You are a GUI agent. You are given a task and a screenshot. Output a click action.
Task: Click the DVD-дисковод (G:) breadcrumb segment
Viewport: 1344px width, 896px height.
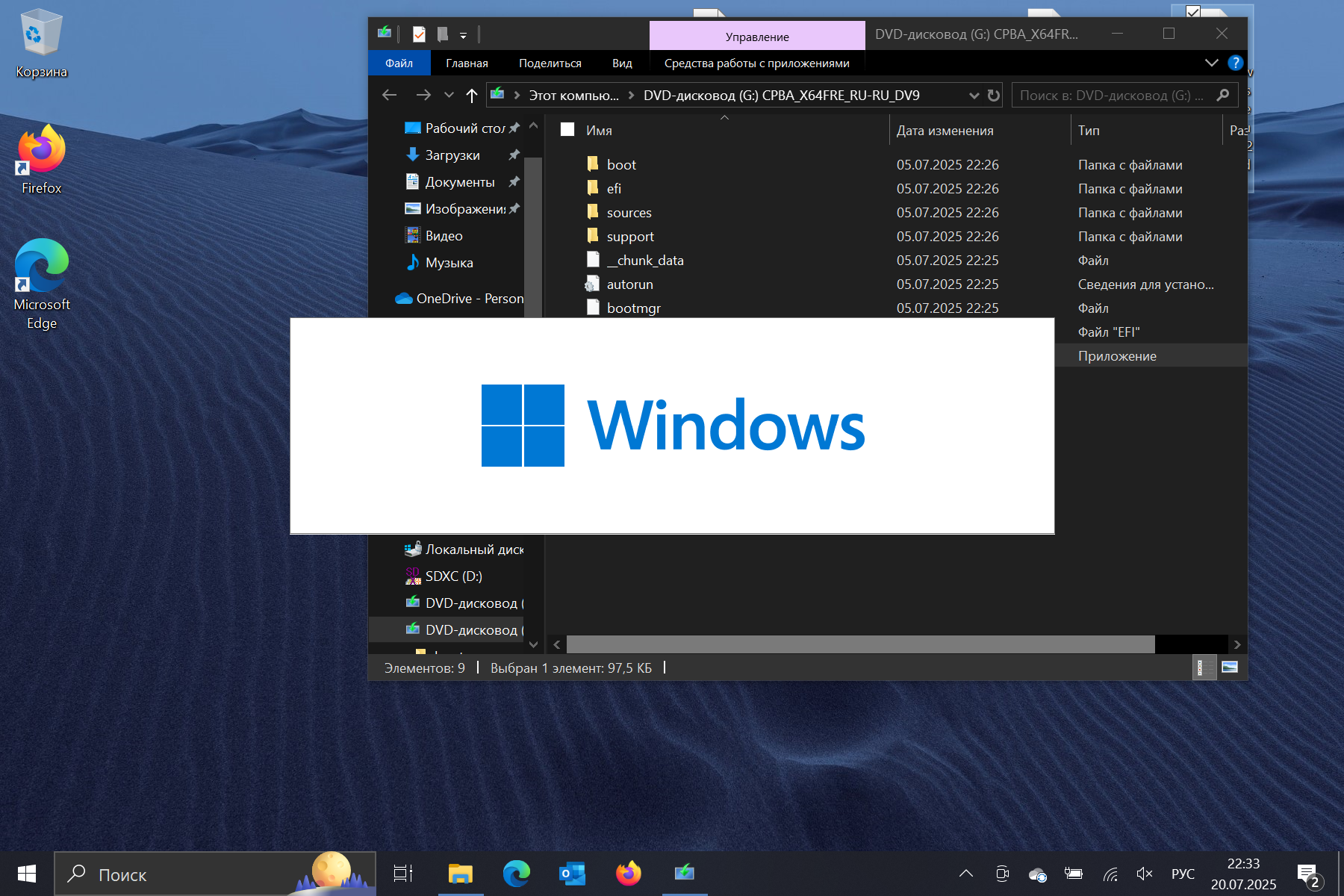(x=781, y=95)
